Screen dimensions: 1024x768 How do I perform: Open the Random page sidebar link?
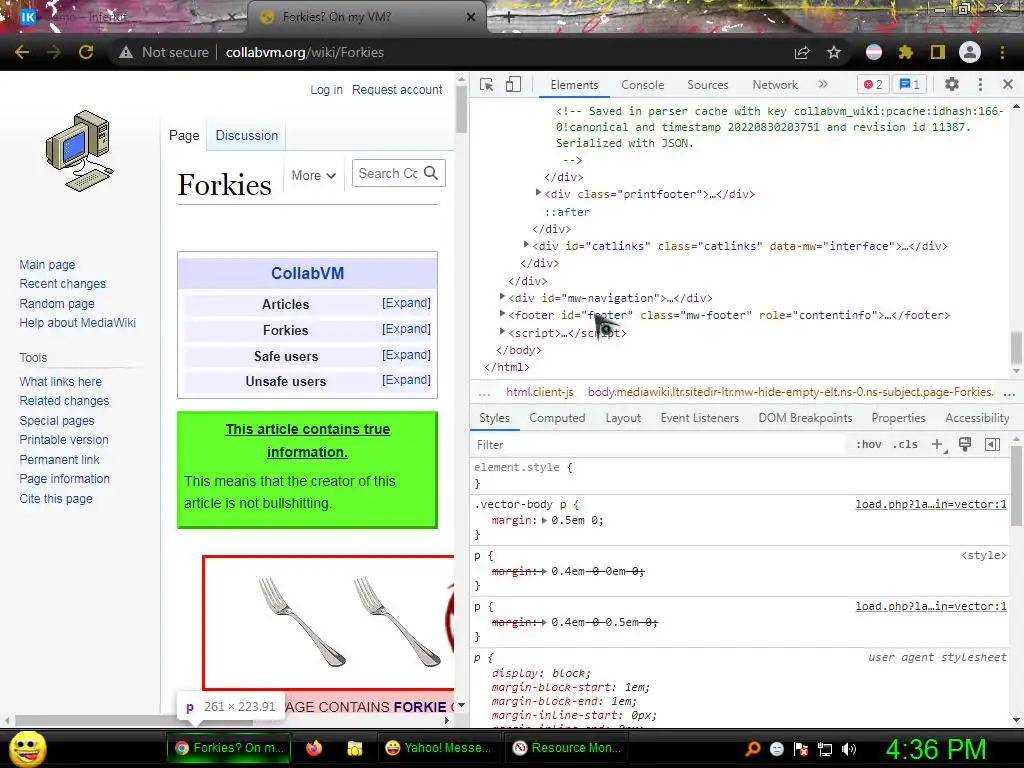coord(57,303)
